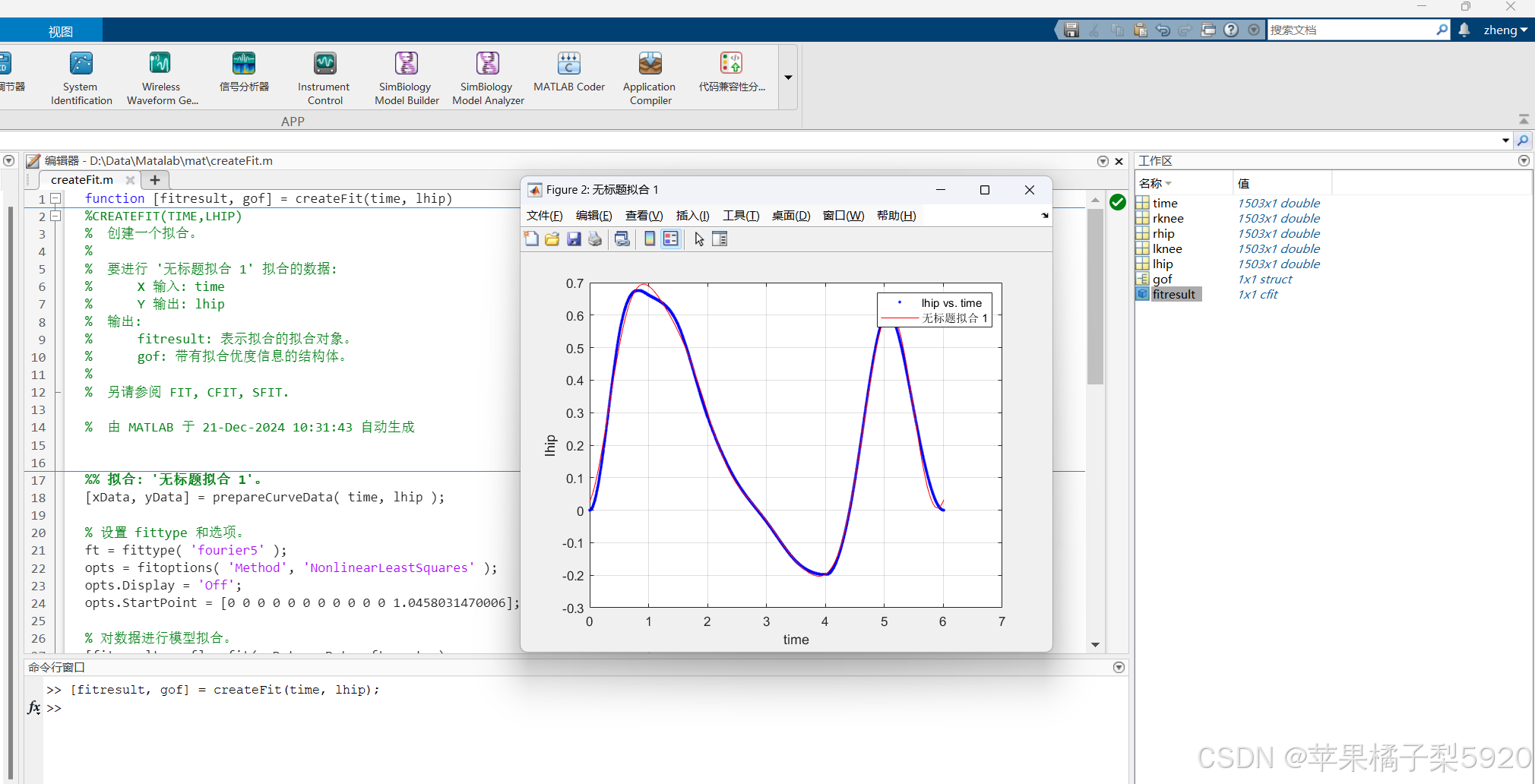The image size is (1535, 784).
Task: Click the 值 column header in workspace
Action: (x=1282, y=183)
